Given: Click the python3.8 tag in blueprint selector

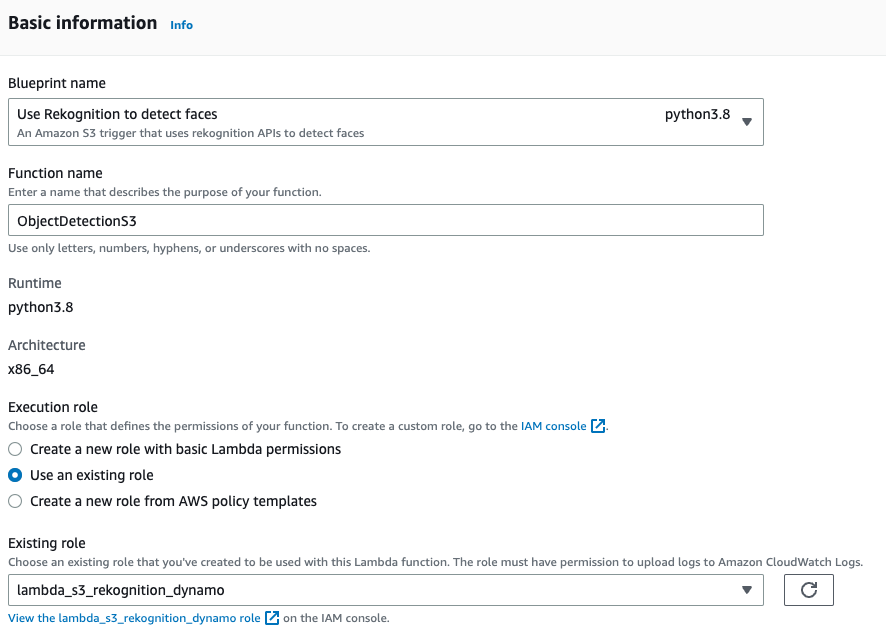Looking at the screenshot, I should (697, 115).
